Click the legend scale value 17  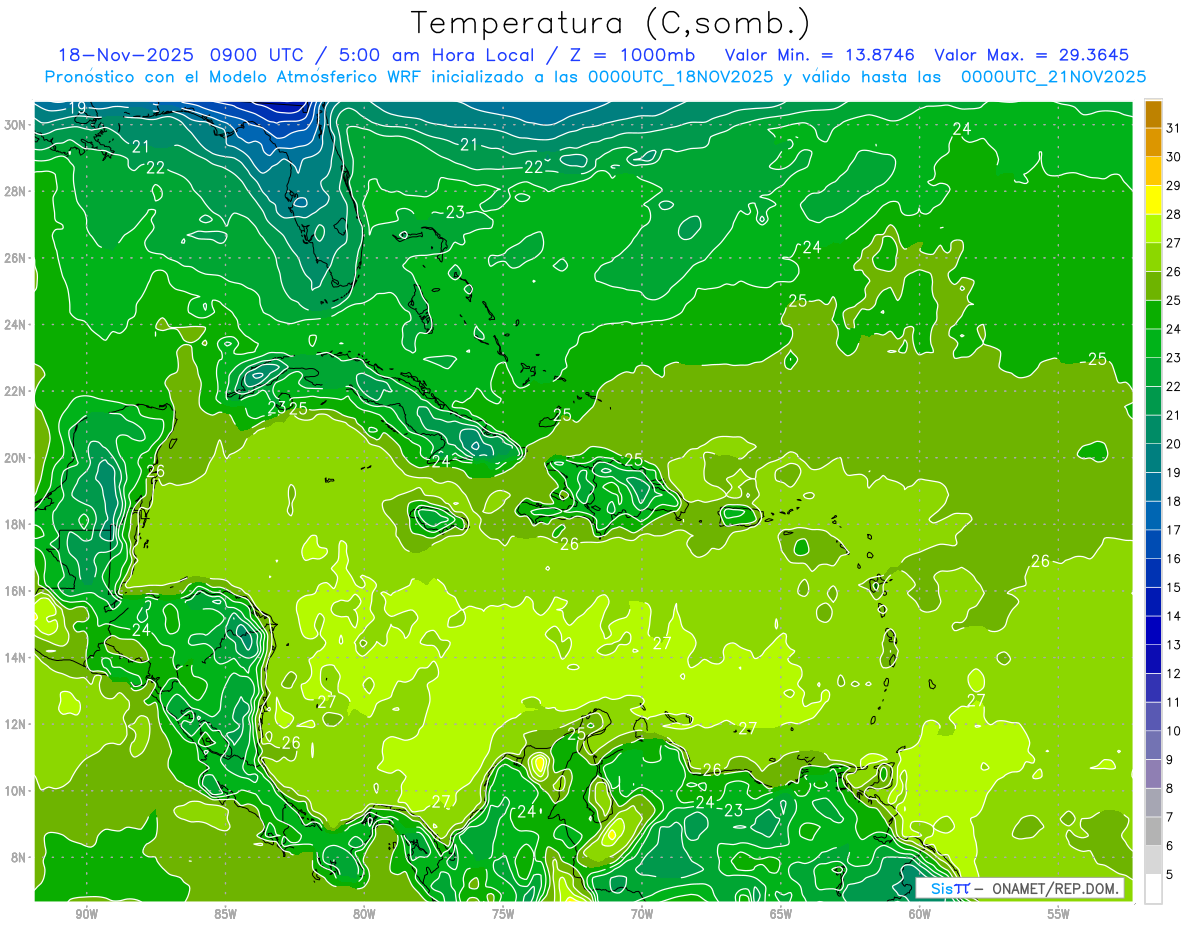(1174, 530)
